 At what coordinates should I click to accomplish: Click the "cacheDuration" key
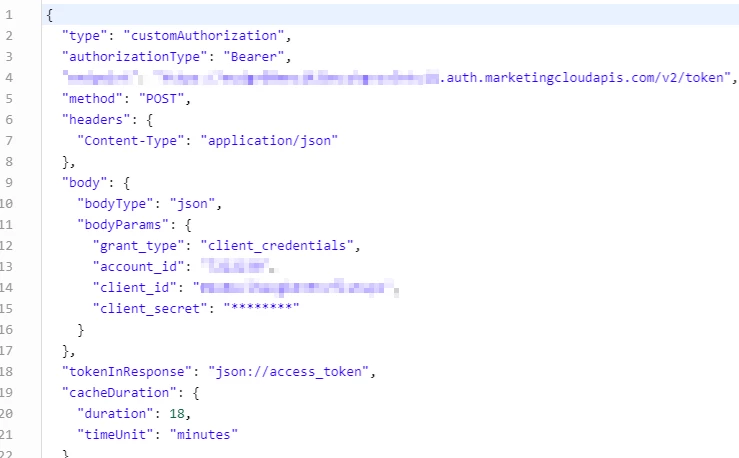point(119,393)
